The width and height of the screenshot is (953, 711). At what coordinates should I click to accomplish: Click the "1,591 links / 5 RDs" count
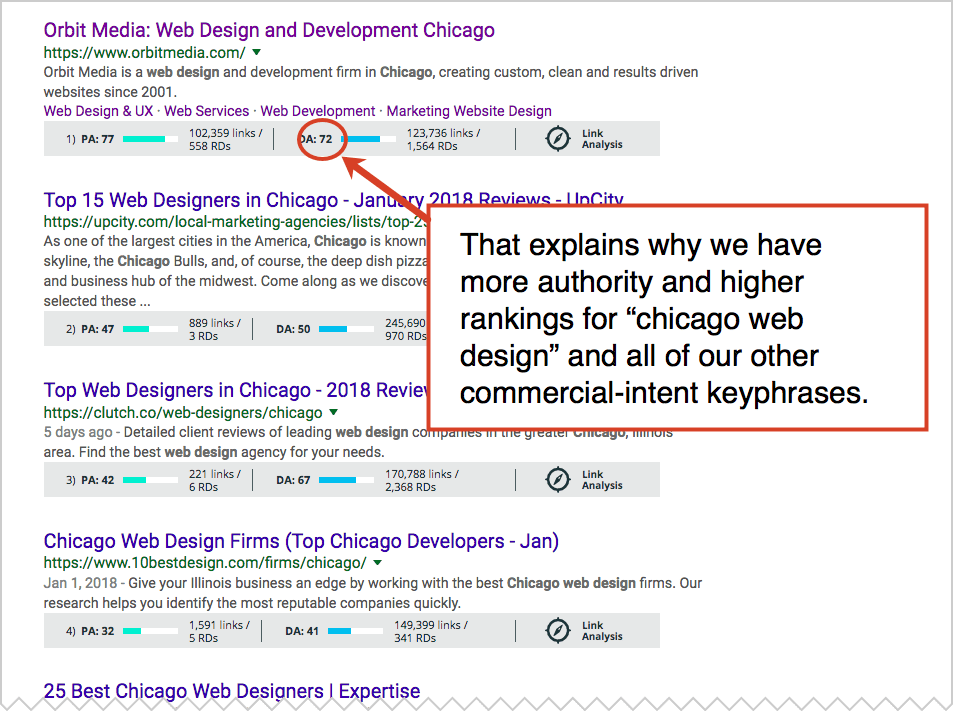[x=219, y=631]
